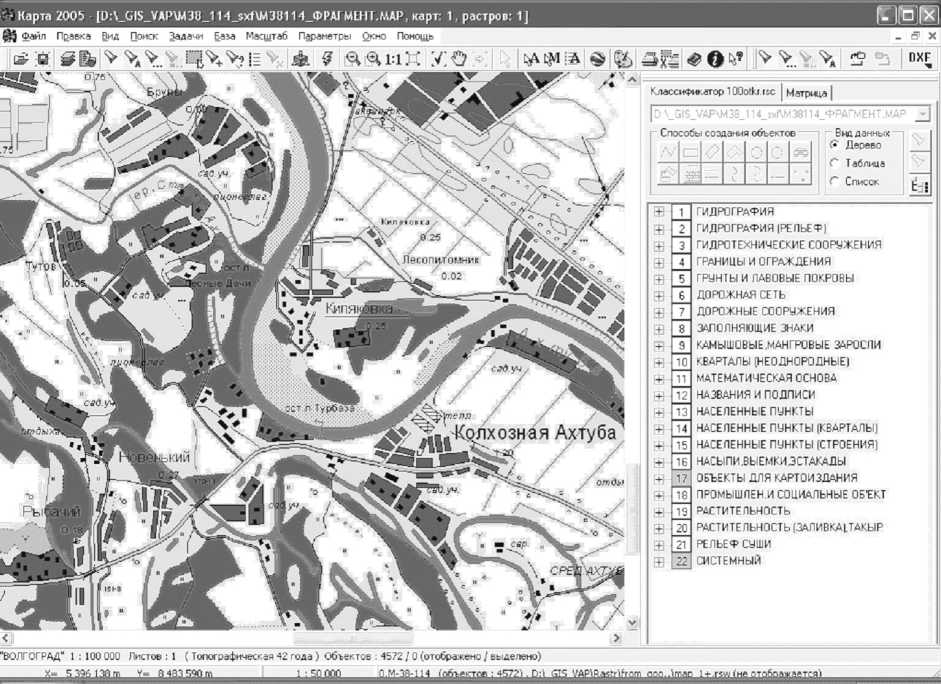The image size is (941, 684).
Task: Click the Колхозная Ахтуба map label
Action: [x=535, y=433]
